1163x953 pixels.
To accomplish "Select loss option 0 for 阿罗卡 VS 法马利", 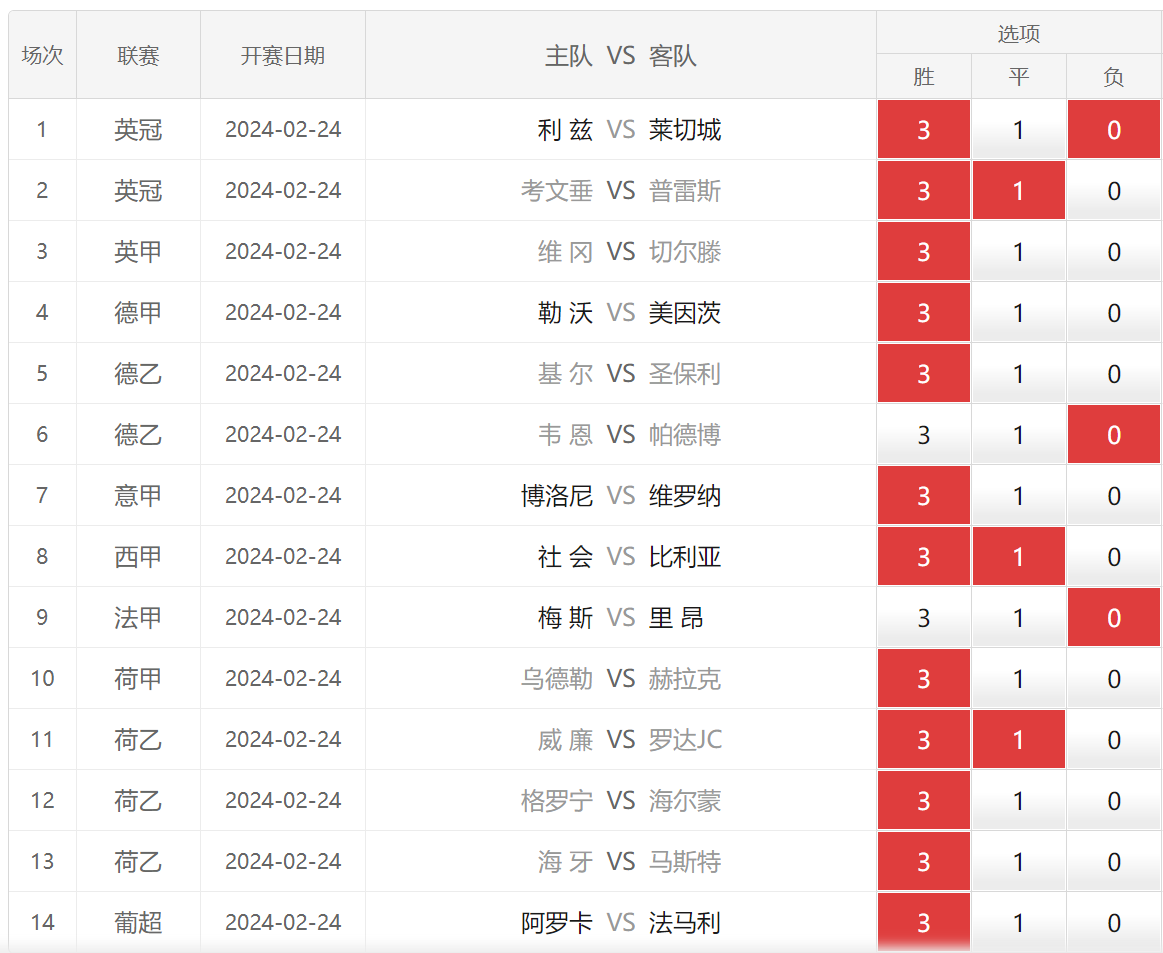I will [1113, 922].
